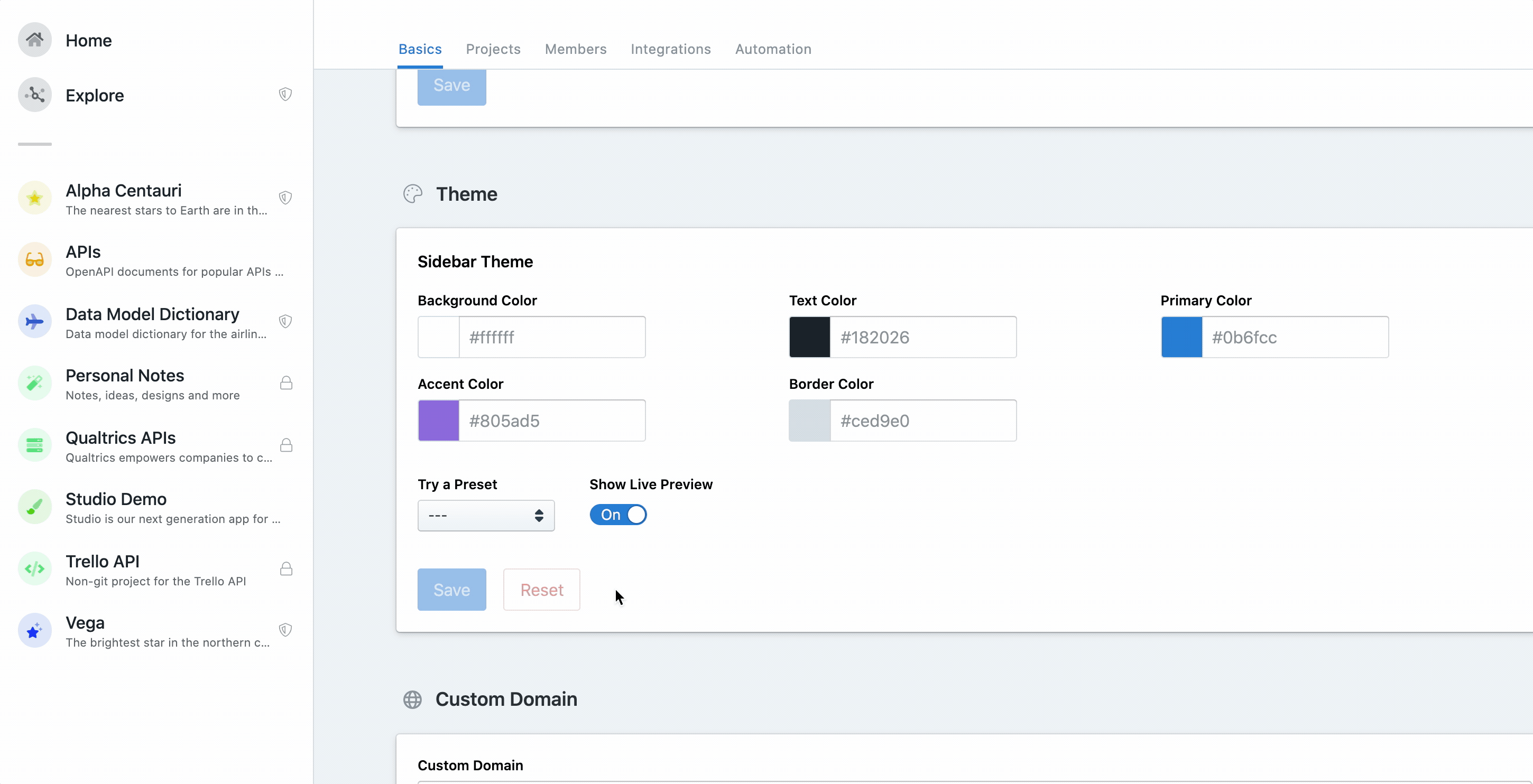Open the Automation tab

click(x=772, y=49)
